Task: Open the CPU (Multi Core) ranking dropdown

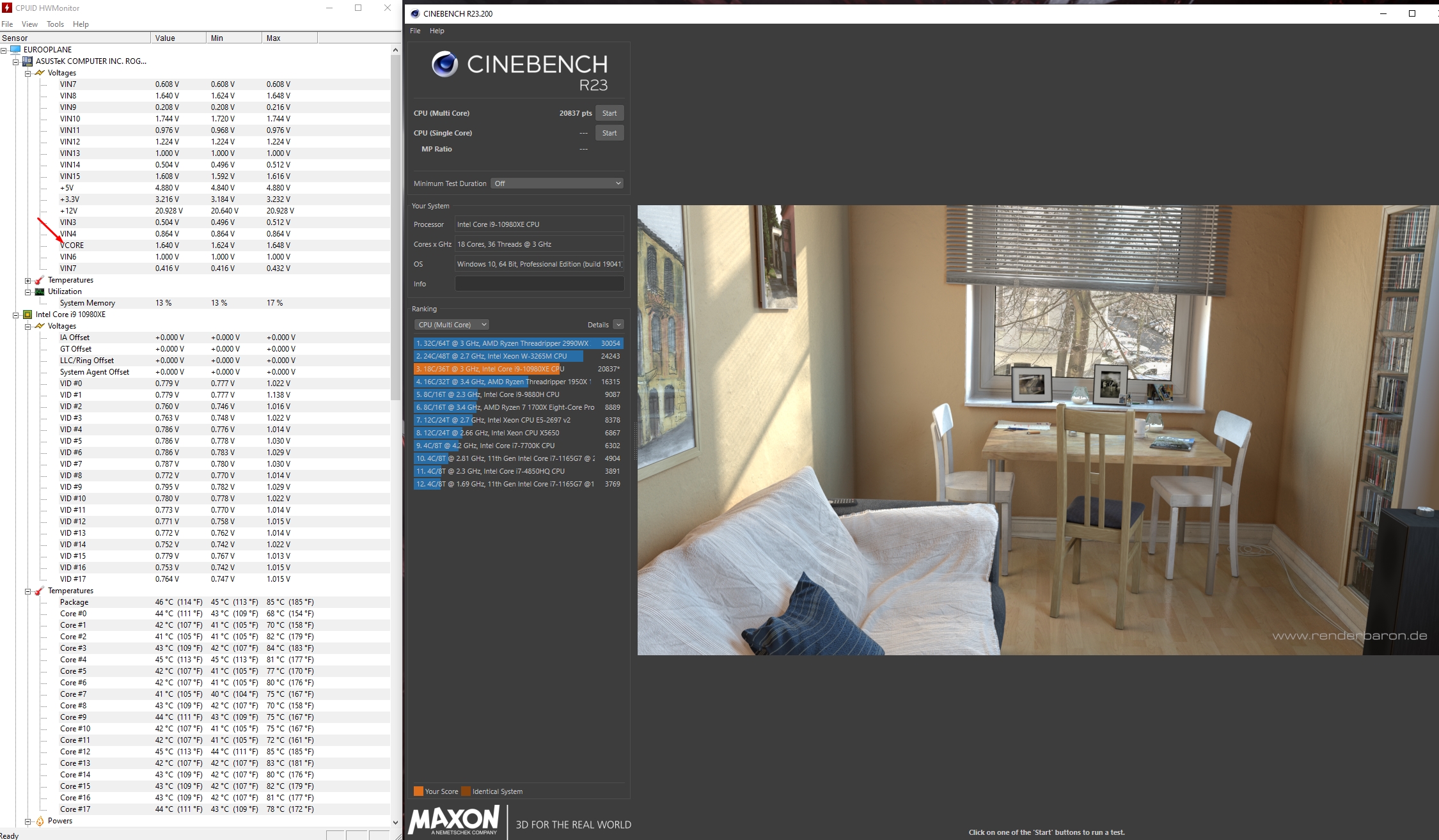Action: [x=452, y=325]
